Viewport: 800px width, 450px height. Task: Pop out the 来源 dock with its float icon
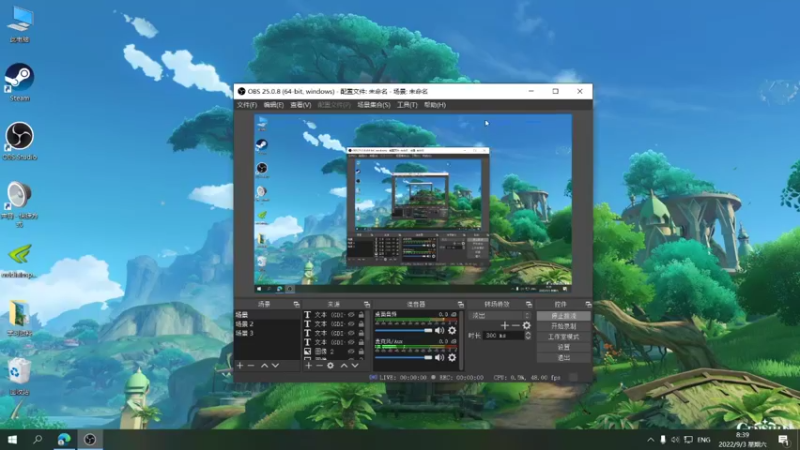(366, 304)
